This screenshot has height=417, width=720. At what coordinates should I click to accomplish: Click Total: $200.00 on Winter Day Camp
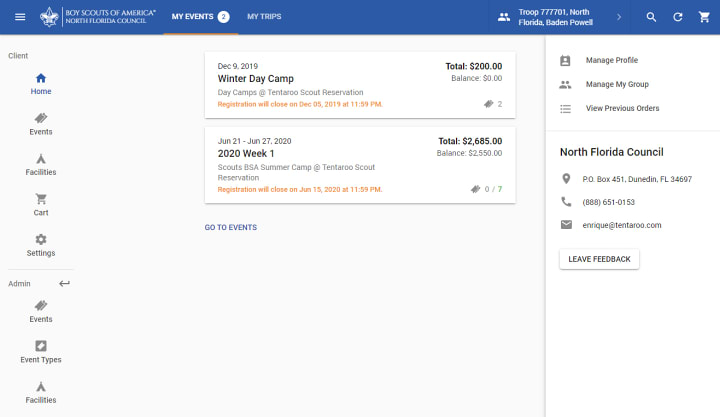tap(473, 66)
